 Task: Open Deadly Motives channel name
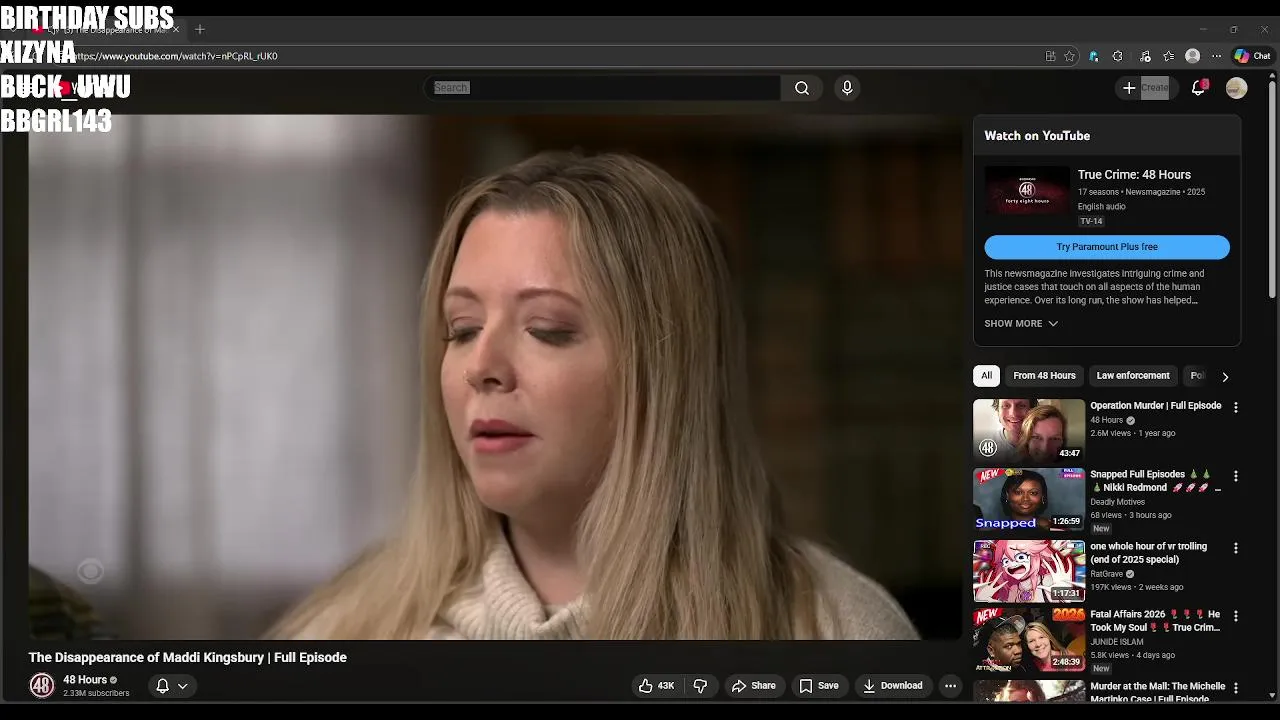[x=1117, y=502]
